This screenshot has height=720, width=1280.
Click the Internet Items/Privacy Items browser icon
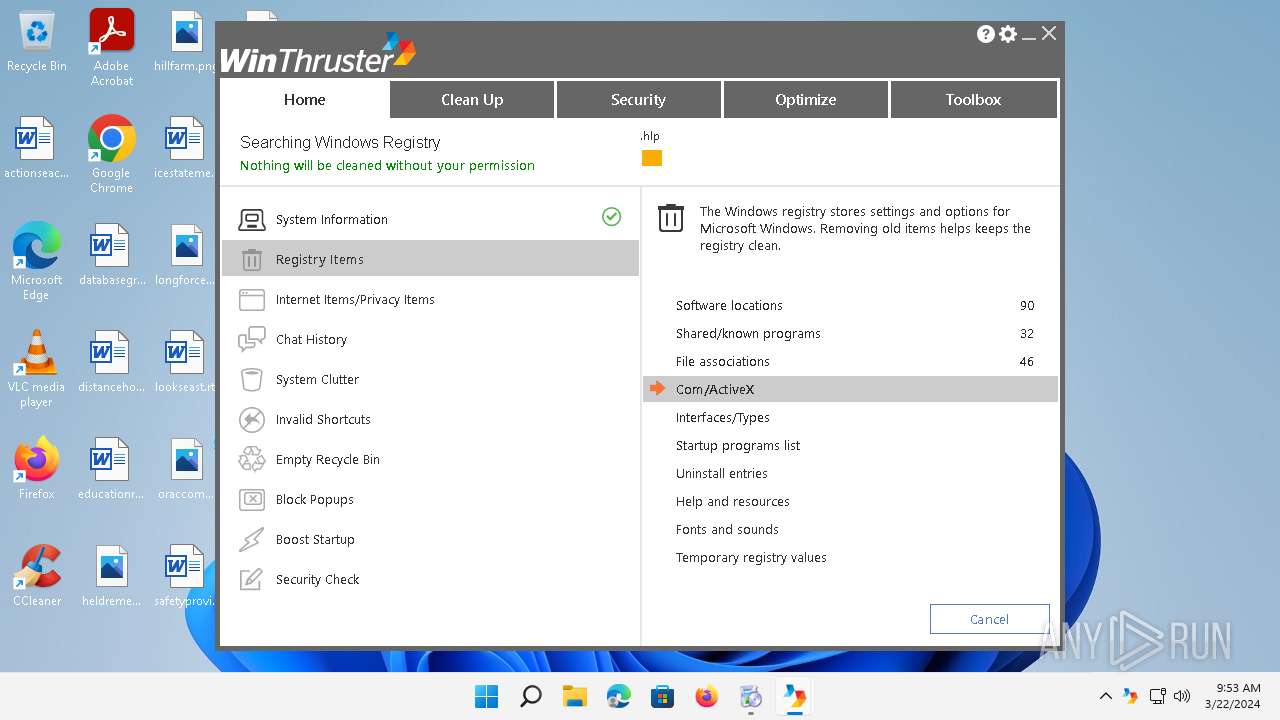(252, 300)
